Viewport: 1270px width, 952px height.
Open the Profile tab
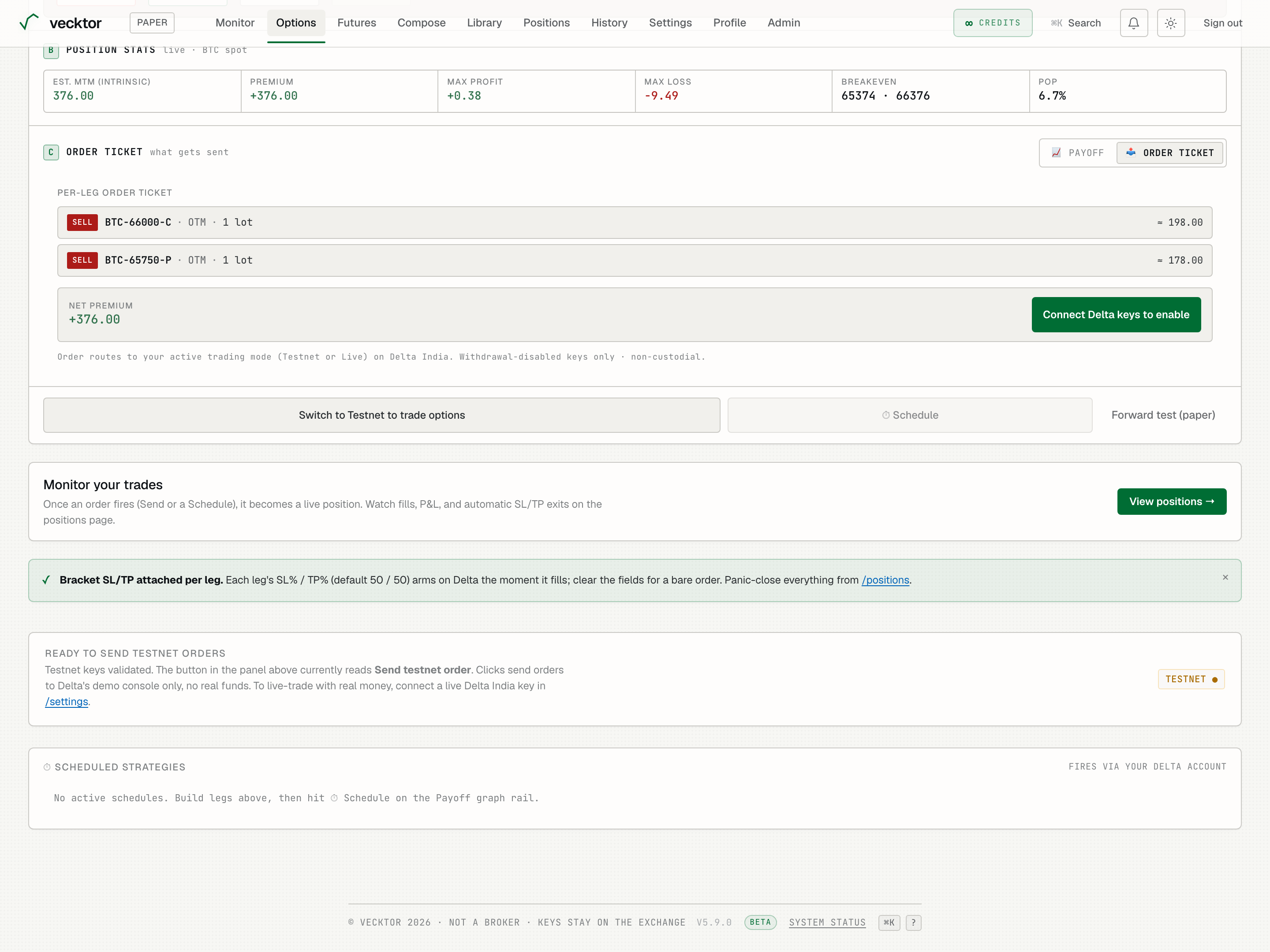pos(729,23)
